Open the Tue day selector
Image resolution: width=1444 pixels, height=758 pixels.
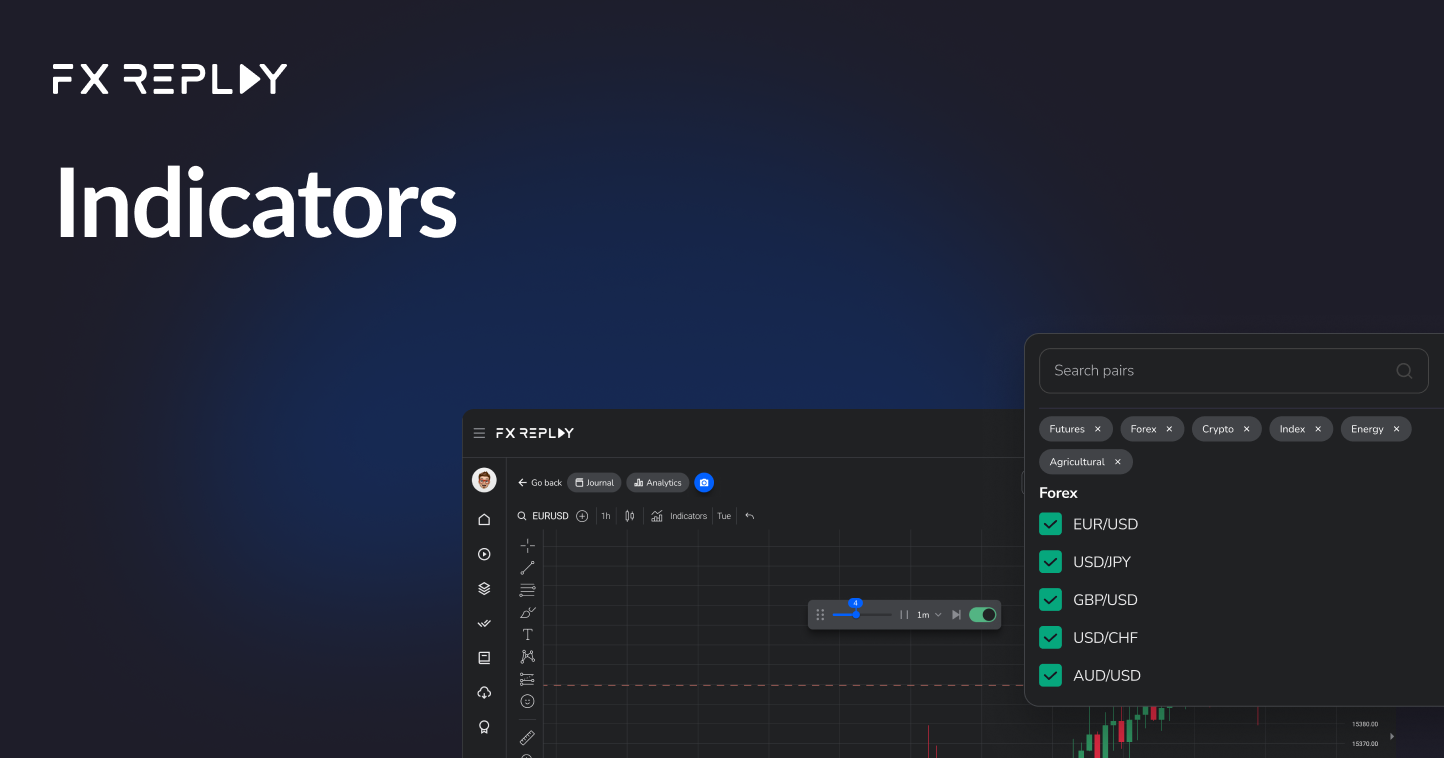pos(723,515)
